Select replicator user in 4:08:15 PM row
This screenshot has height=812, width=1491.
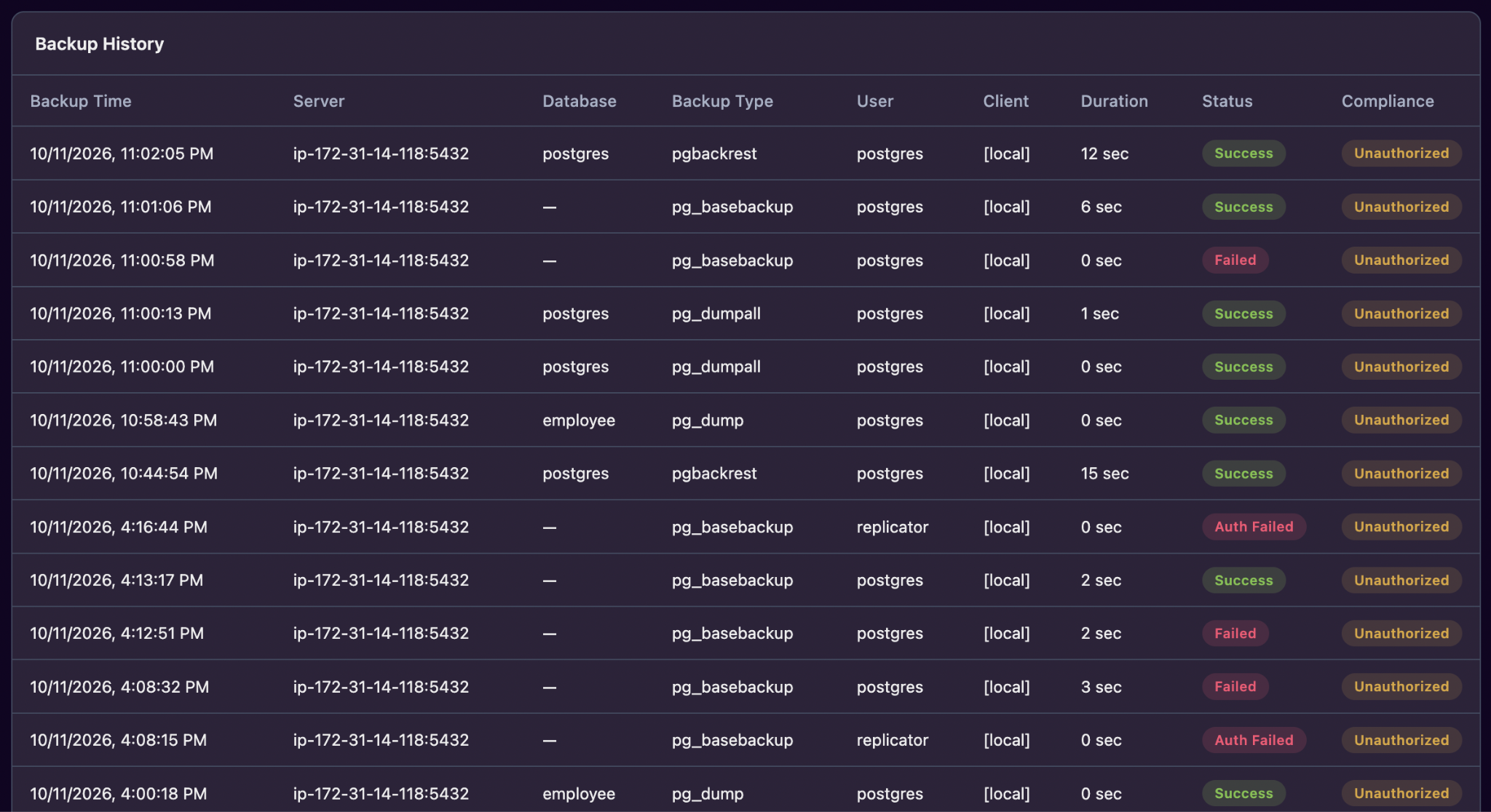point(893,740)
